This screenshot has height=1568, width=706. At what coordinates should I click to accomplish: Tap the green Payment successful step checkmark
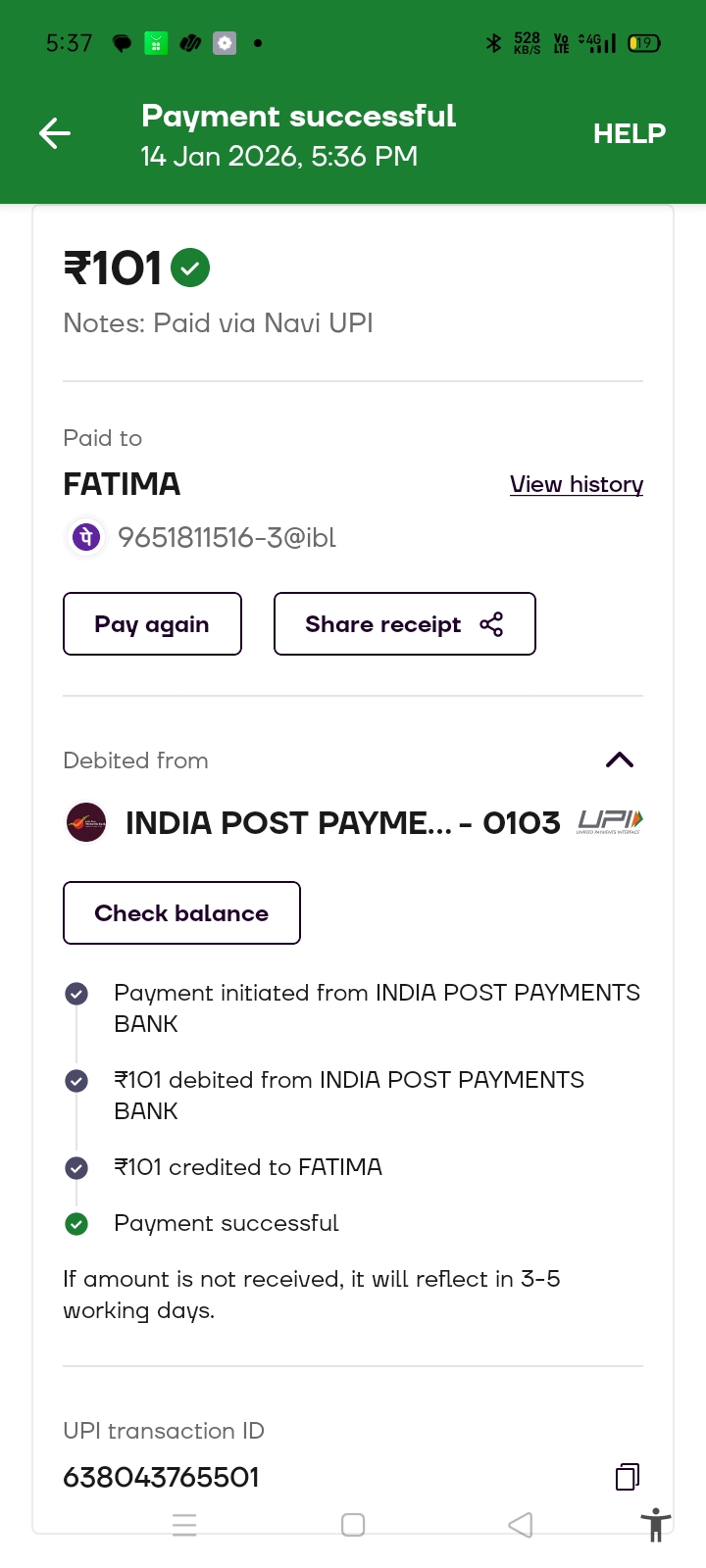click(x=76, y=1224)
